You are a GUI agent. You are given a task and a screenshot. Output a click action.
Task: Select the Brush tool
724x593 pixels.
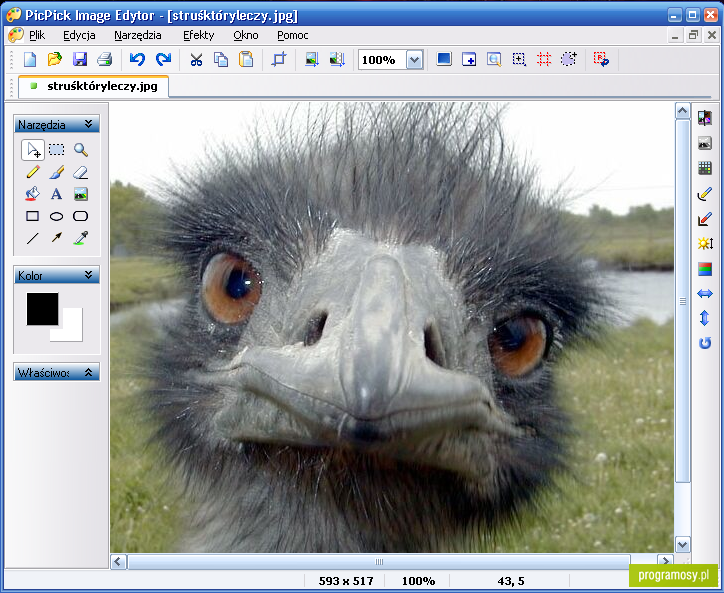57,172
